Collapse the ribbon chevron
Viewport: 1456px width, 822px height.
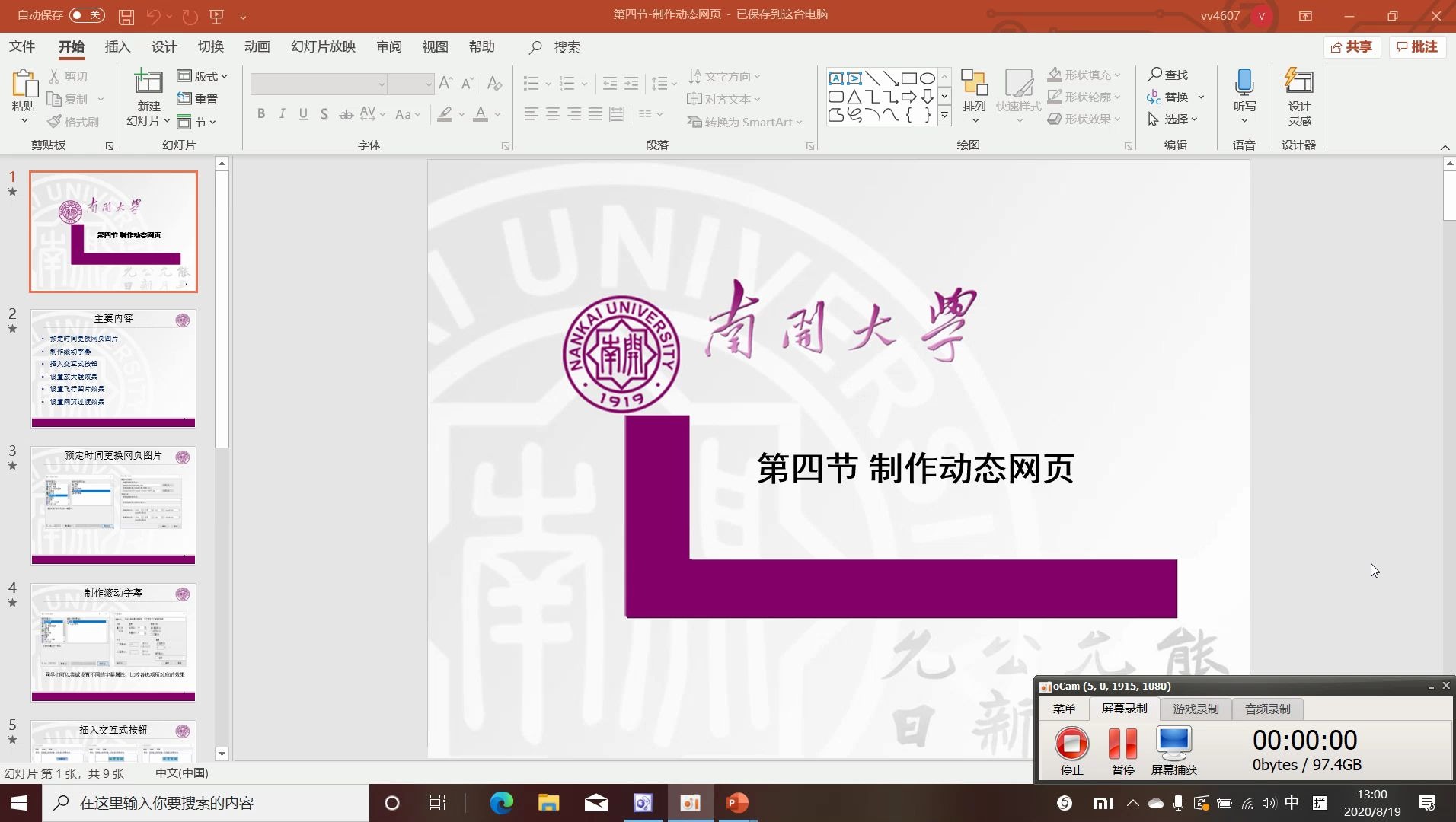pos(1445,147)
